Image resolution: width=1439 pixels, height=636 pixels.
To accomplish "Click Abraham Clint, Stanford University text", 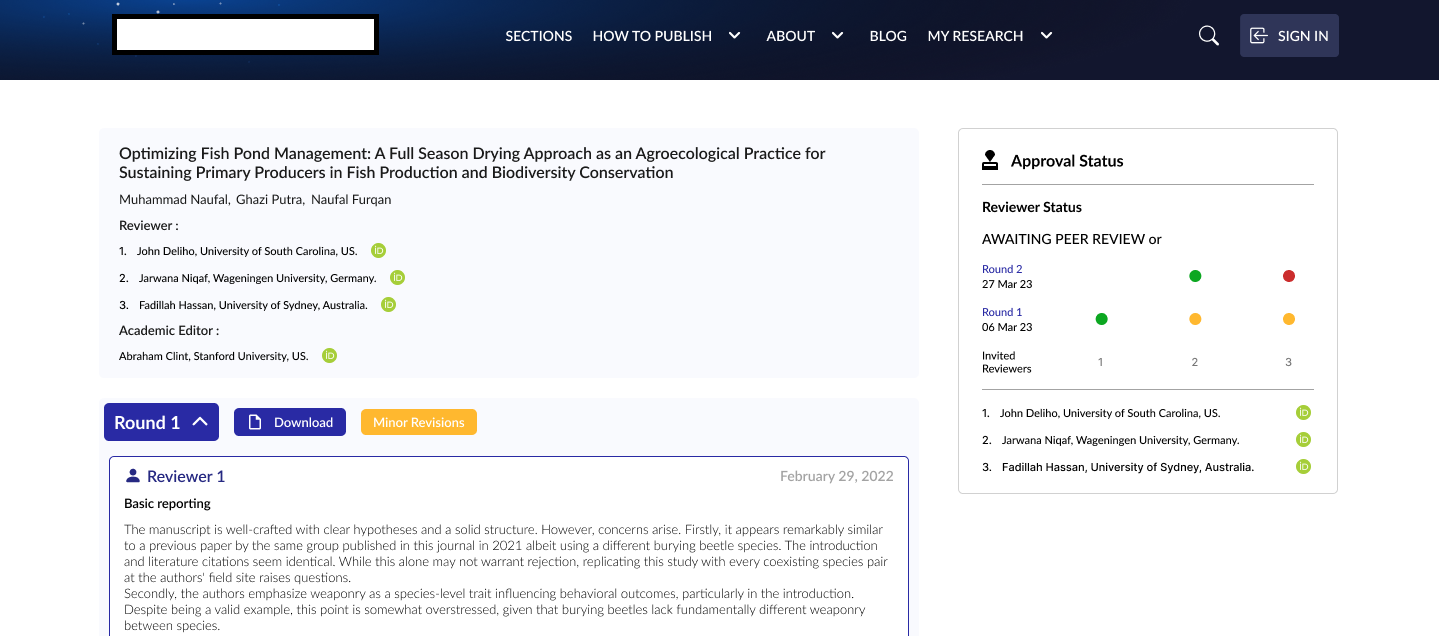I will (x=214, y=356).
